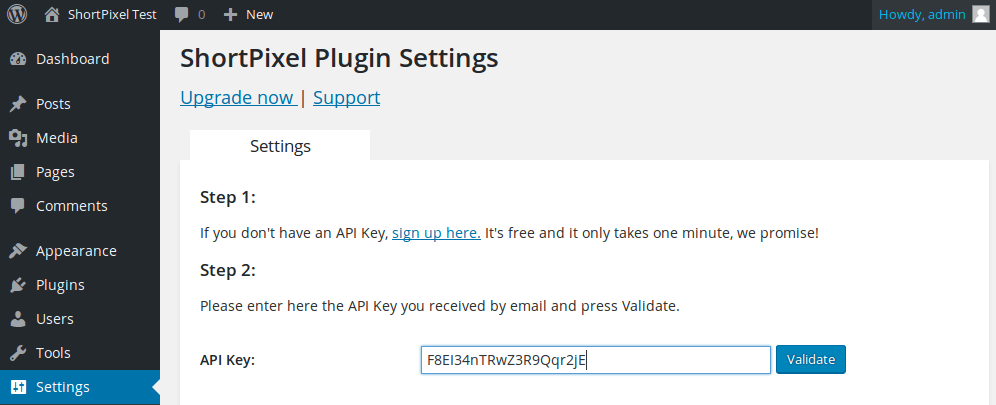This screenshot has height=405, width=996.
Task: Click the WordPress logo icon
Action: (17, 14)
